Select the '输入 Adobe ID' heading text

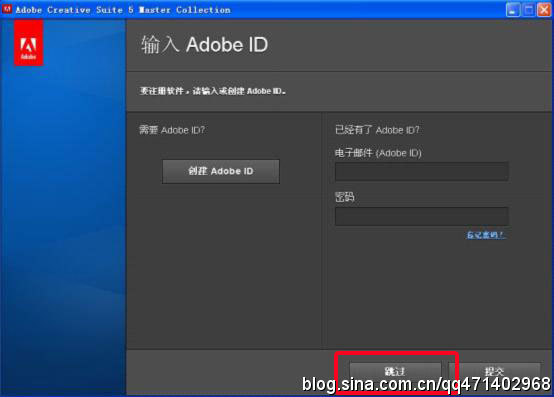pos(205,45)
